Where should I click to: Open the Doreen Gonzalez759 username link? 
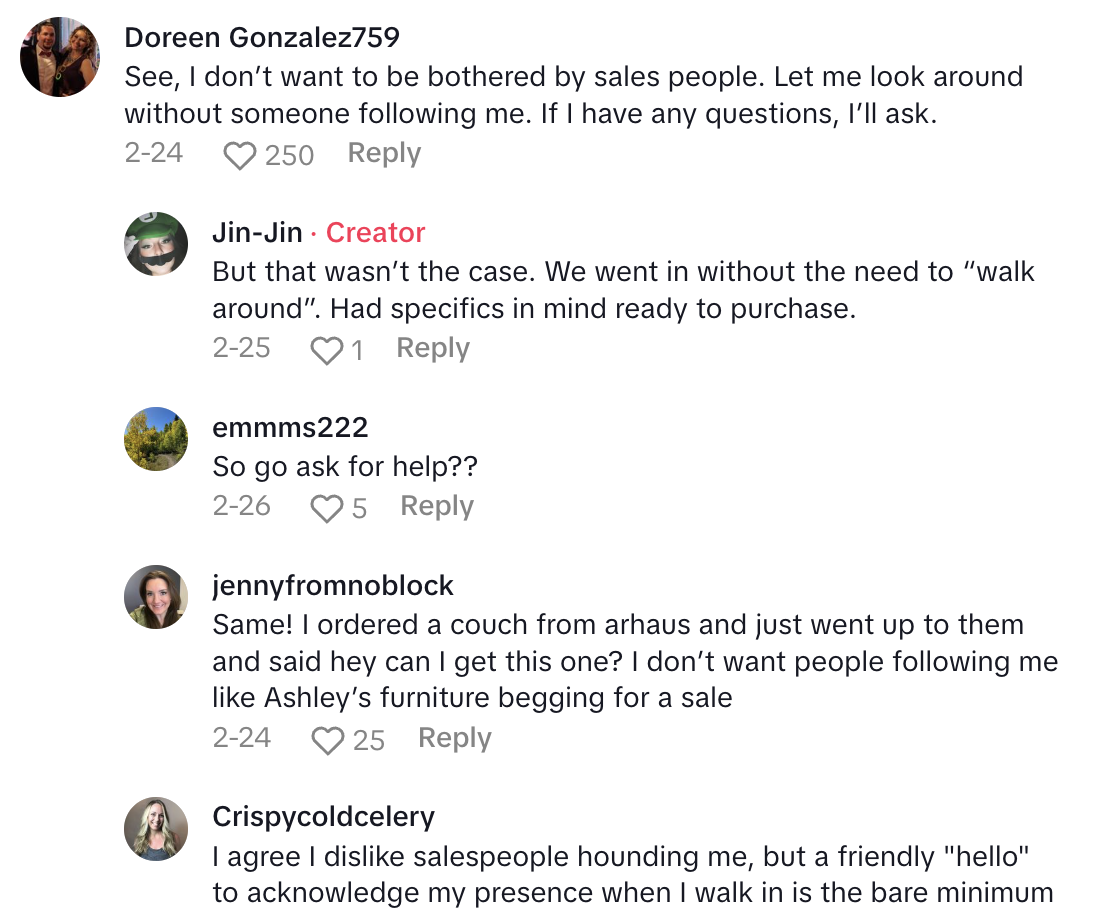(x=262, y=38)
